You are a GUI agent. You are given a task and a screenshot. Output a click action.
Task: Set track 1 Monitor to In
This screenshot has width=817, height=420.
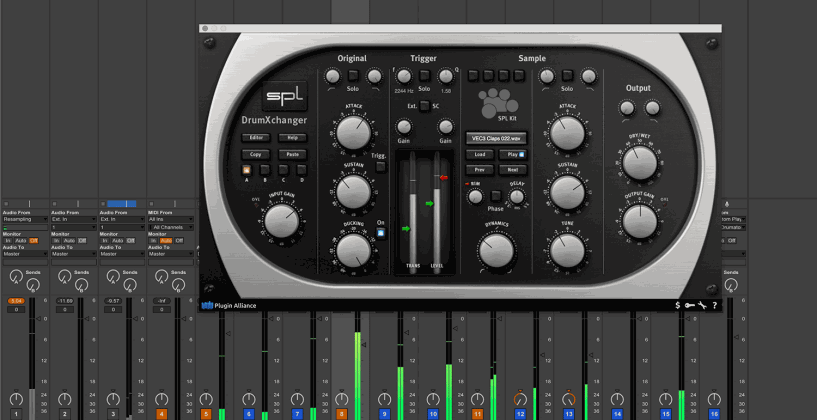point(8,240)
